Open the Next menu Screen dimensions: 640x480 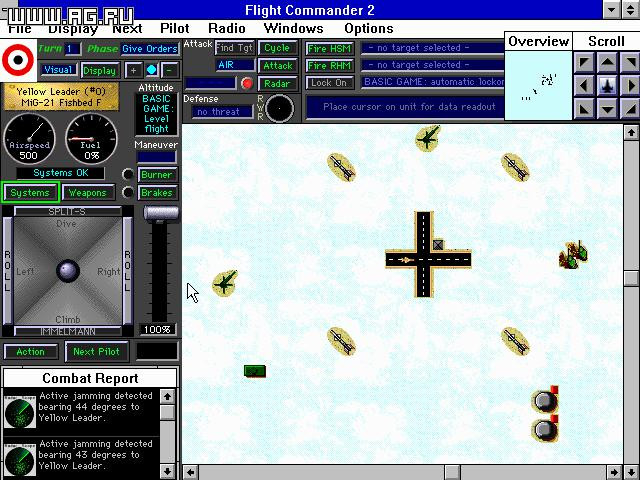pos(127,29)
